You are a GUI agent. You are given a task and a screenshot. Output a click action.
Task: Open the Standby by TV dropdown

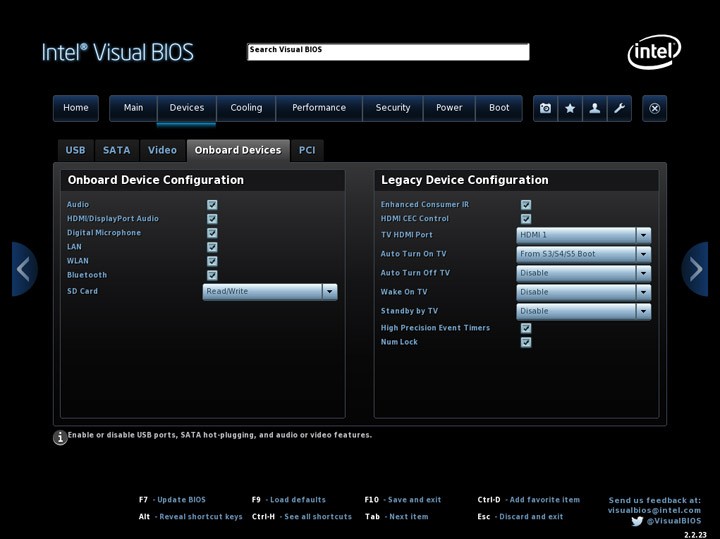(x=584, y=311)
